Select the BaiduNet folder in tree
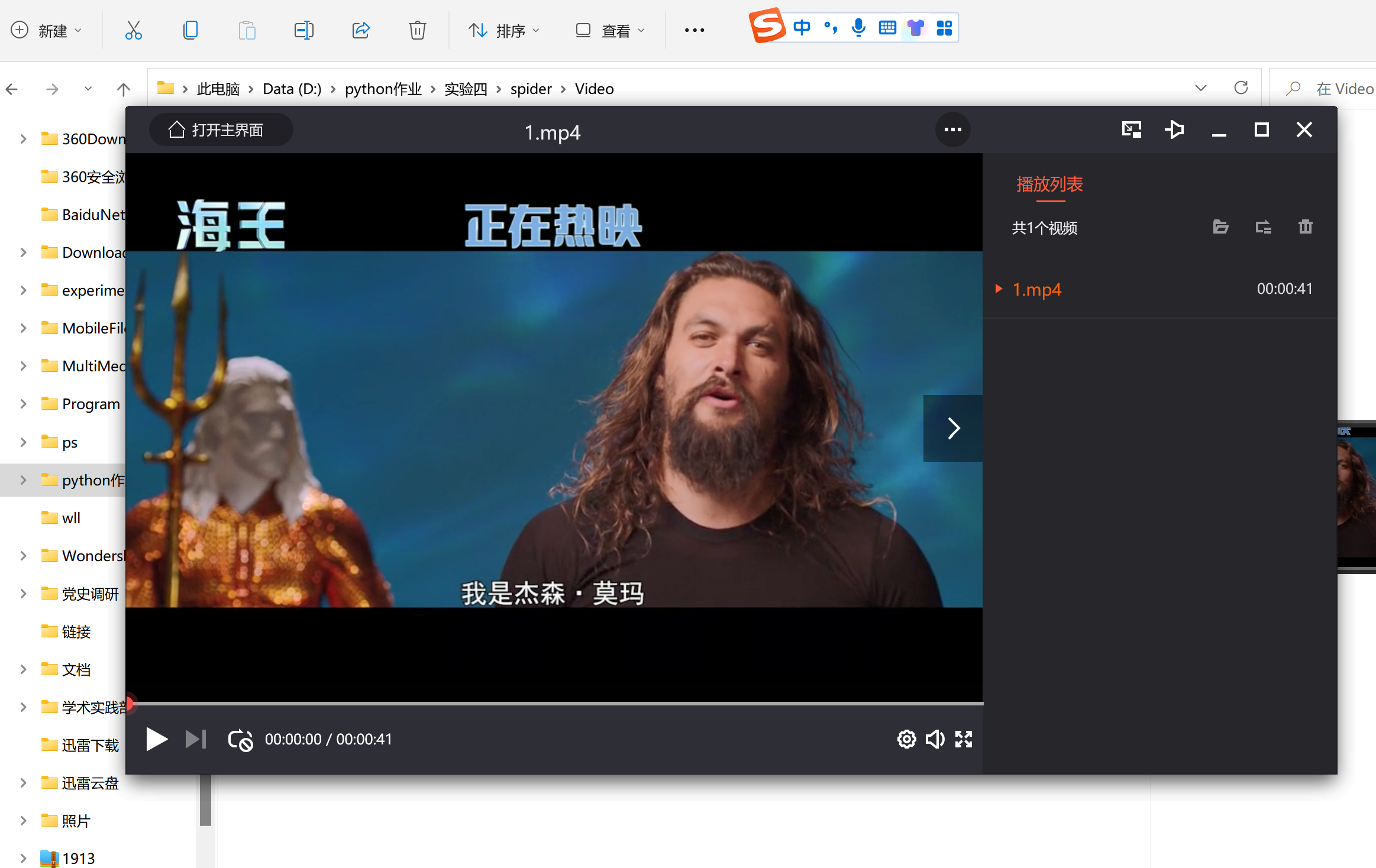 coord(83,215)
